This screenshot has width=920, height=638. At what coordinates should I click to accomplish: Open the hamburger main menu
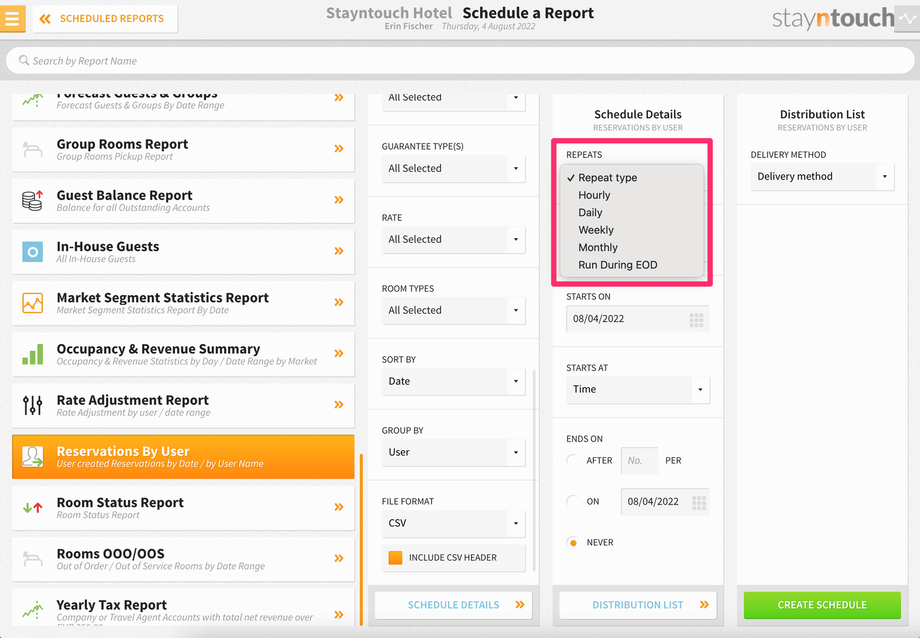[12, 18]
